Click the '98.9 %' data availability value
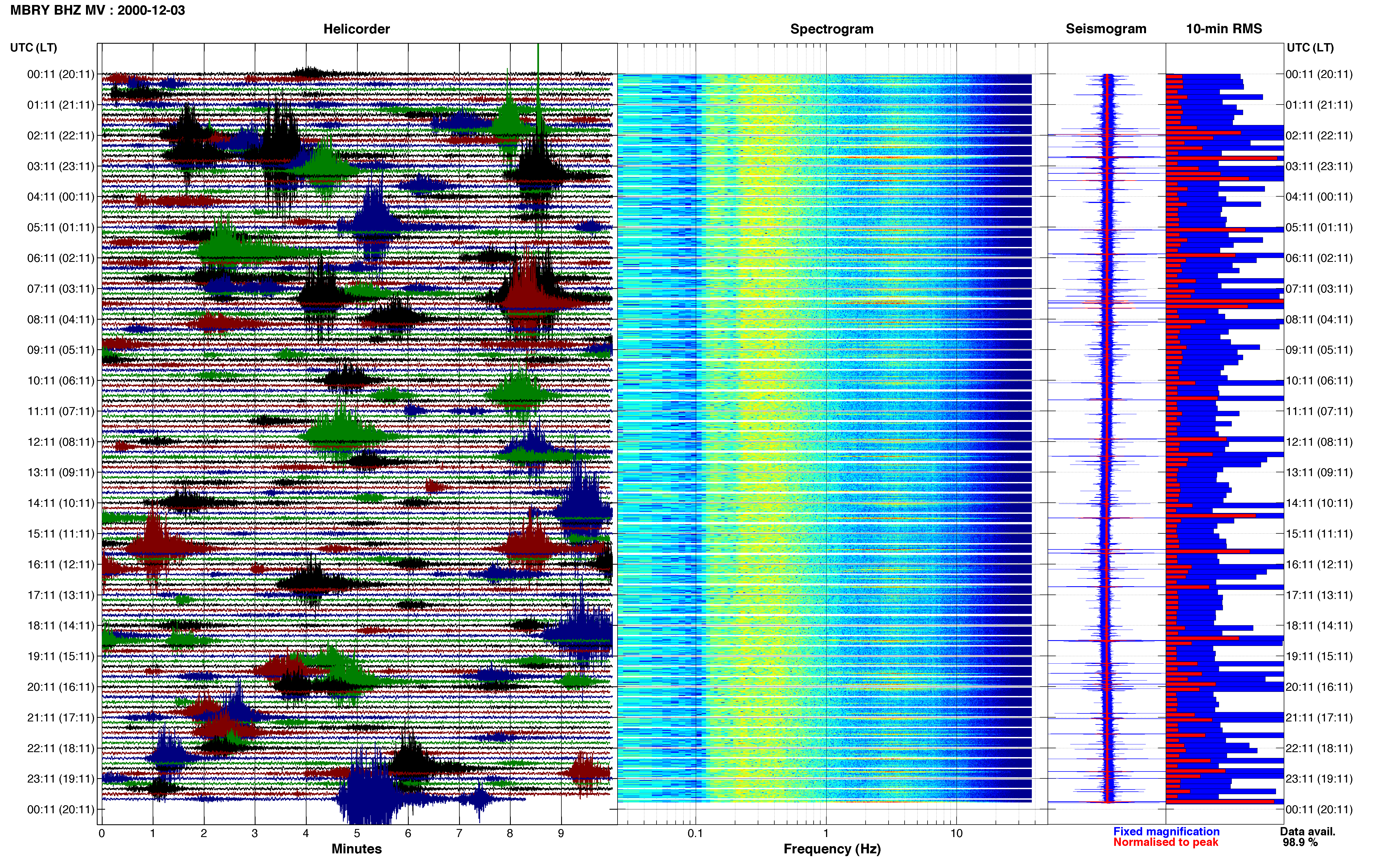Viewport: 1388px width, 868px height. 1300,843
